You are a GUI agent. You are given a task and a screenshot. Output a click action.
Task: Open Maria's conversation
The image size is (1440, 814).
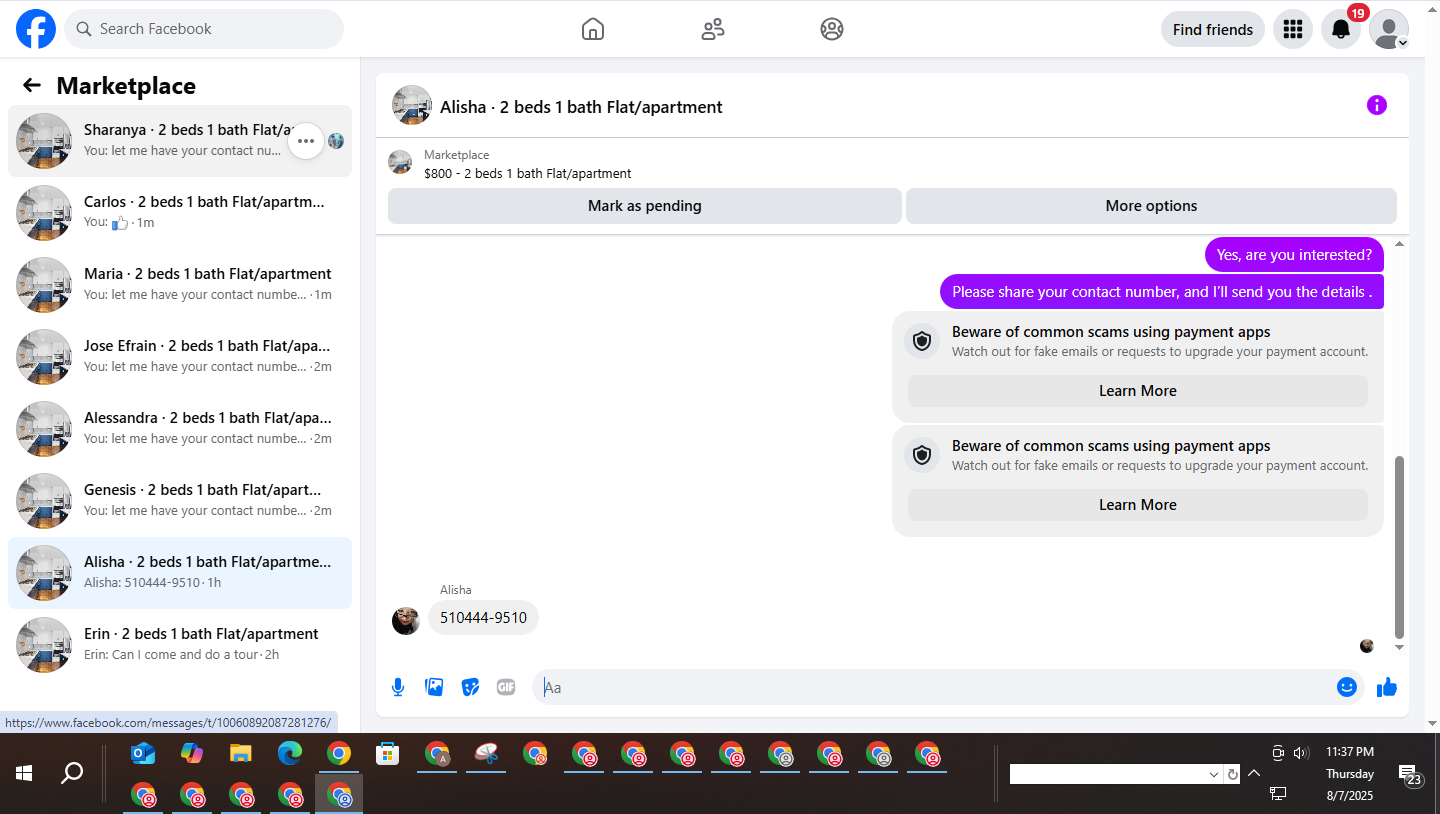180,285
